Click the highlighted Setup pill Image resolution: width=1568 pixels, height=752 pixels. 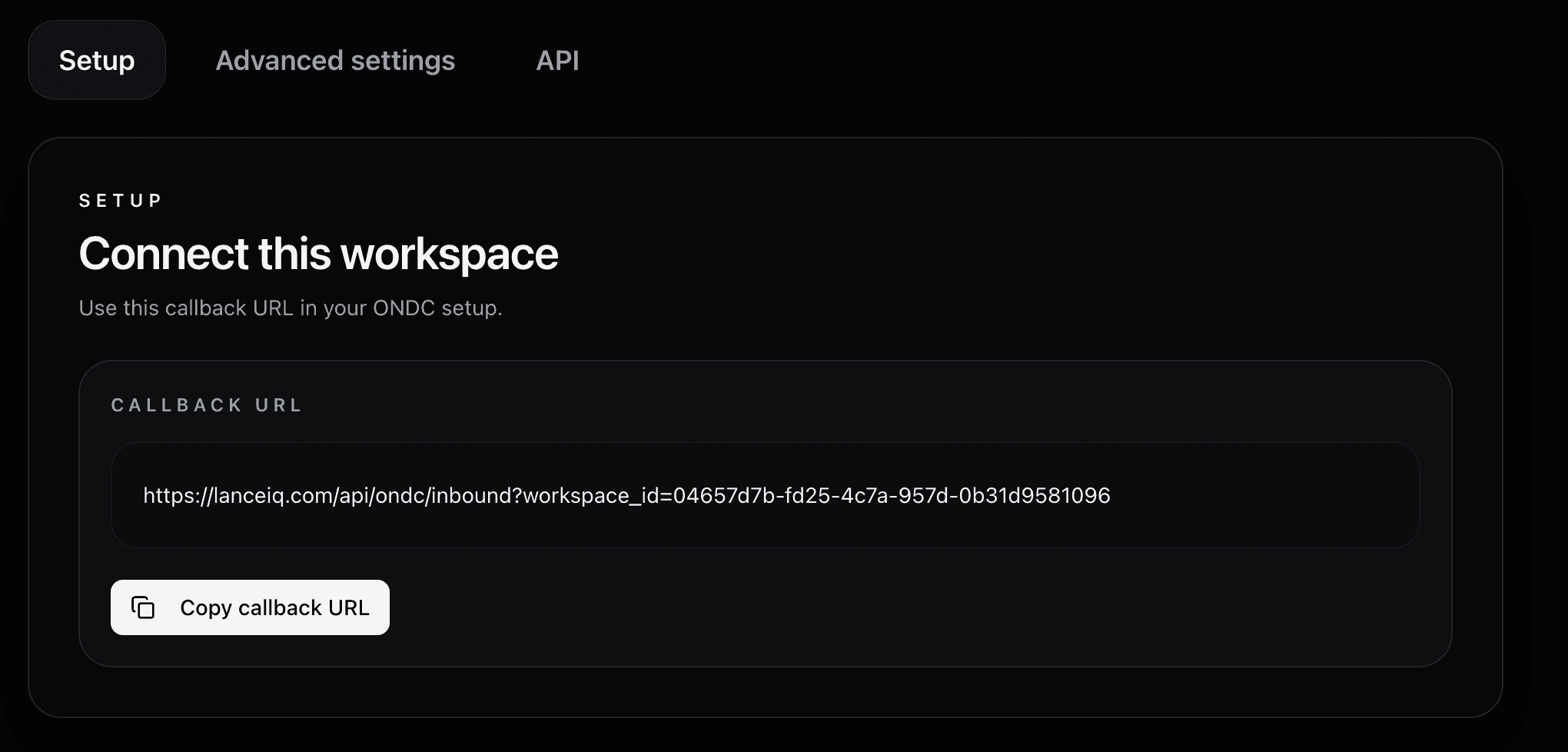pos(96,61)
